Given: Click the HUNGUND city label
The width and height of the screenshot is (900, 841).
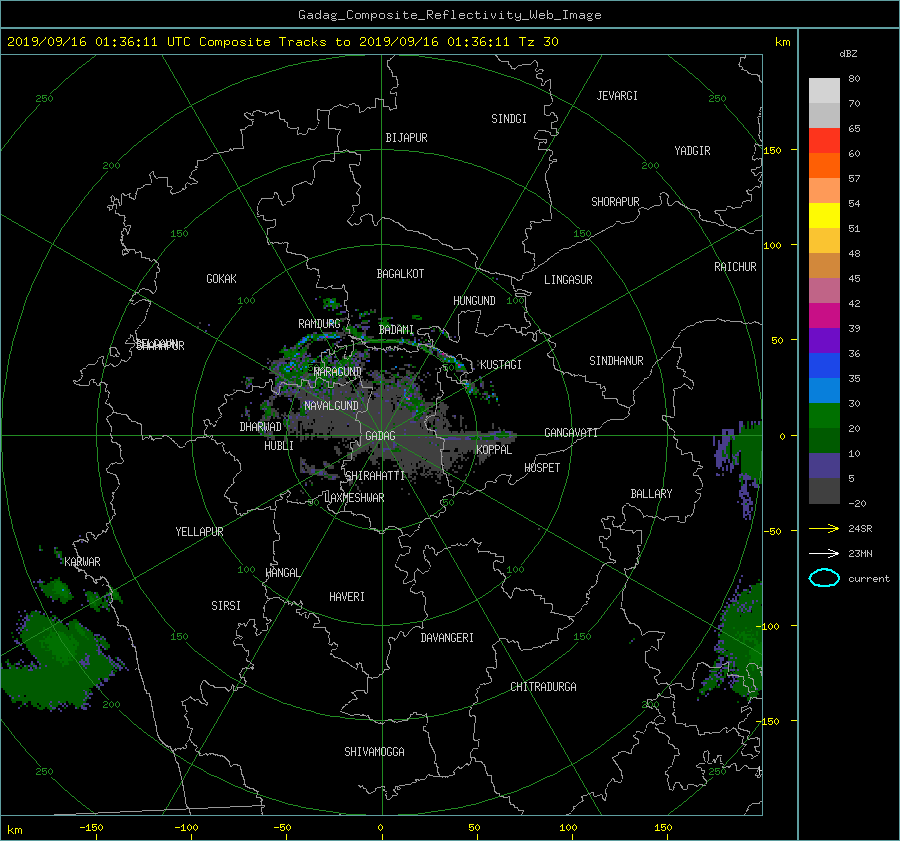Looking at the screenshot, I should [474, 301].
